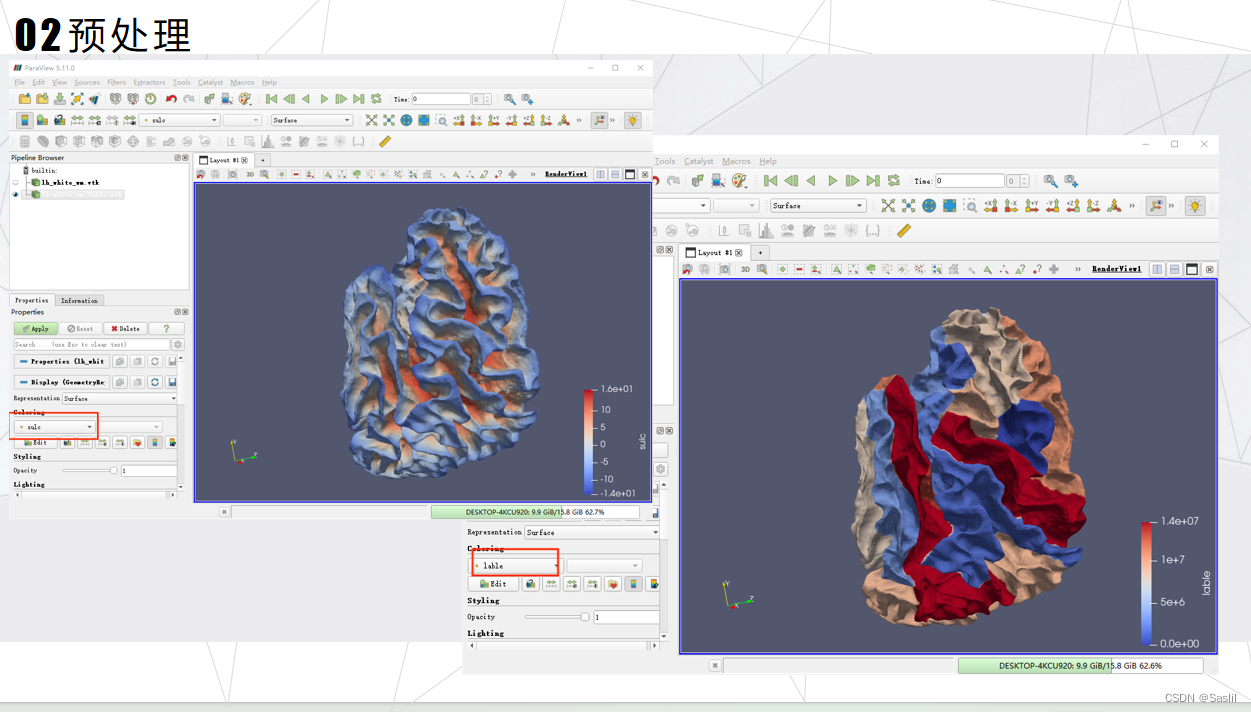This screenshot has height=712, width=1251.
Task: Toggle the light bulb headlight icon in toolbar
Action: [632, 120]
